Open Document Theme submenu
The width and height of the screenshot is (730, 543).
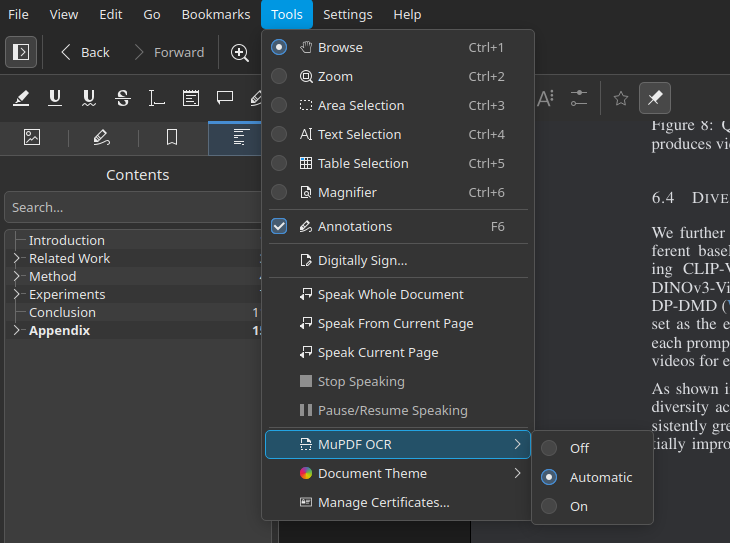[x=398, y=474]
